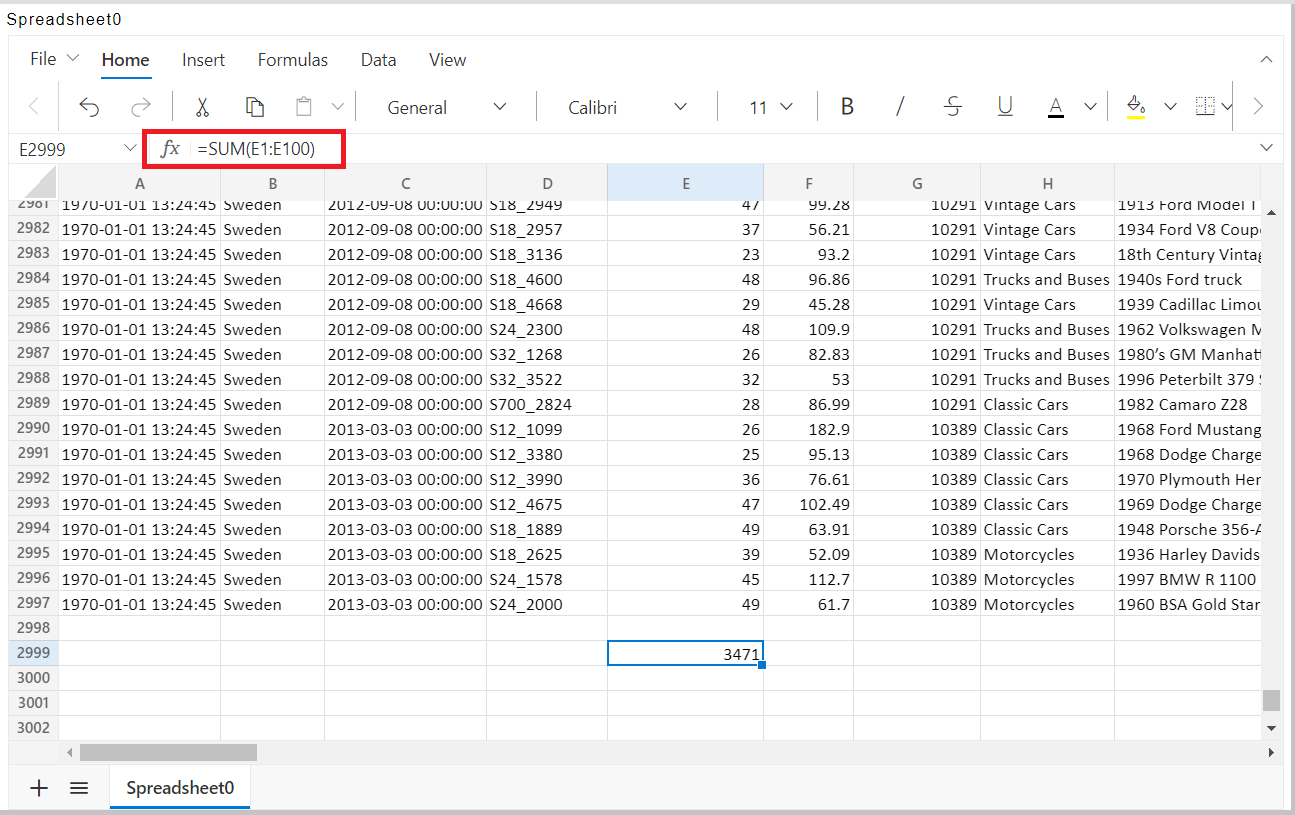Select the cell containing S700_2824
This screenshot has height=815, width=1295.
tap(547, 404)
